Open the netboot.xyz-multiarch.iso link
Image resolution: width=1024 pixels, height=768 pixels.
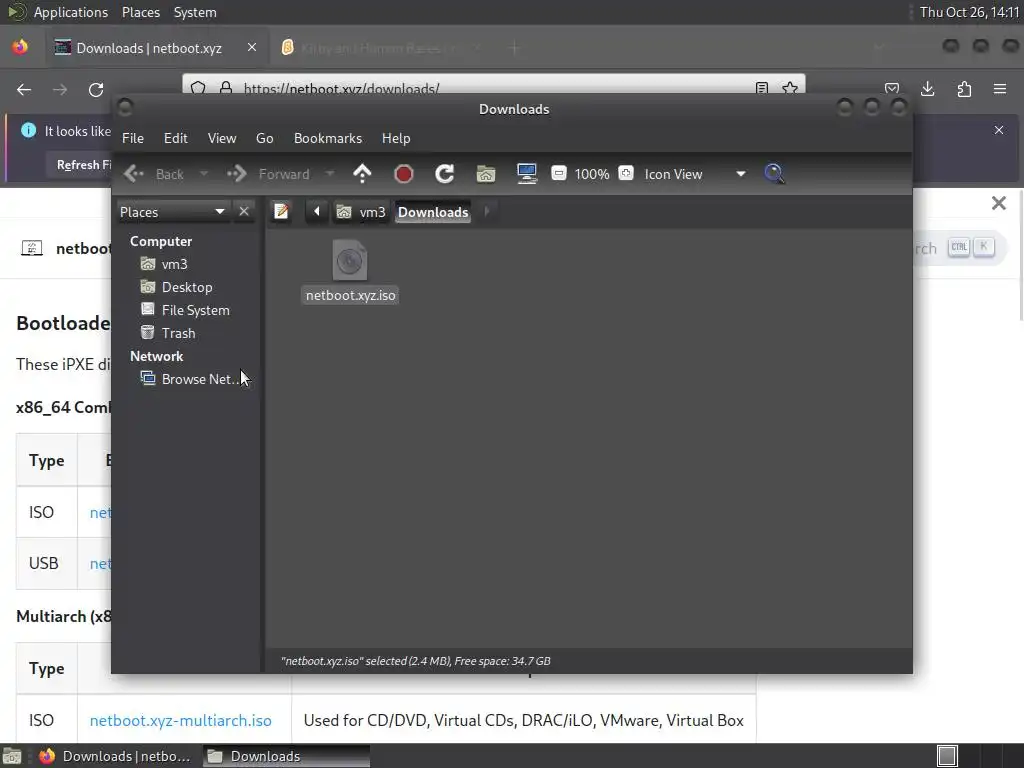(x=180, y=720)
